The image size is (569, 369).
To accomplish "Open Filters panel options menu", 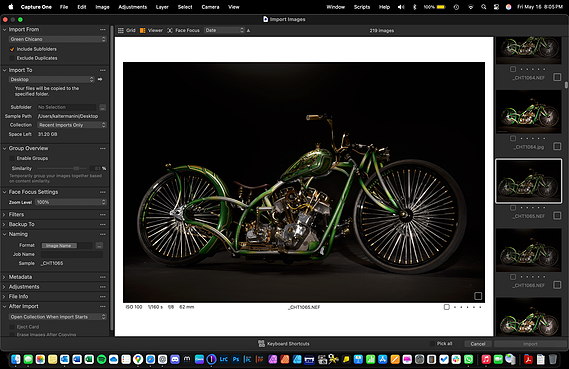I will point(103,215).
